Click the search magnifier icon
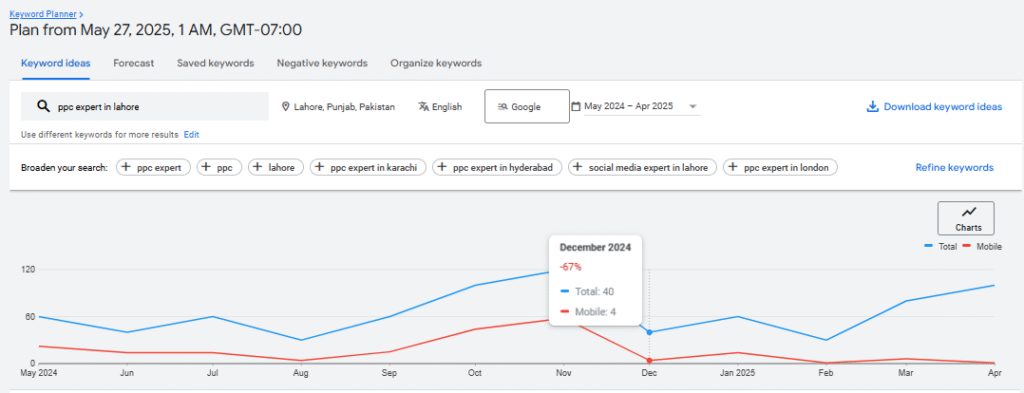Screen dimensions: 1024x393 (43, 106)
